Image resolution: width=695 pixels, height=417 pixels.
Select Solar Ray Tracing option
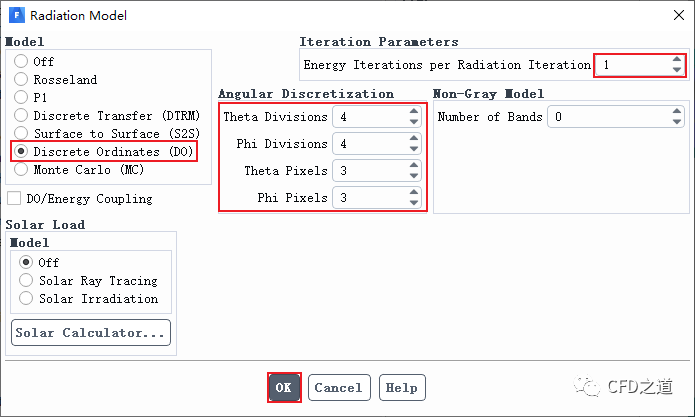tap(26, 280)
